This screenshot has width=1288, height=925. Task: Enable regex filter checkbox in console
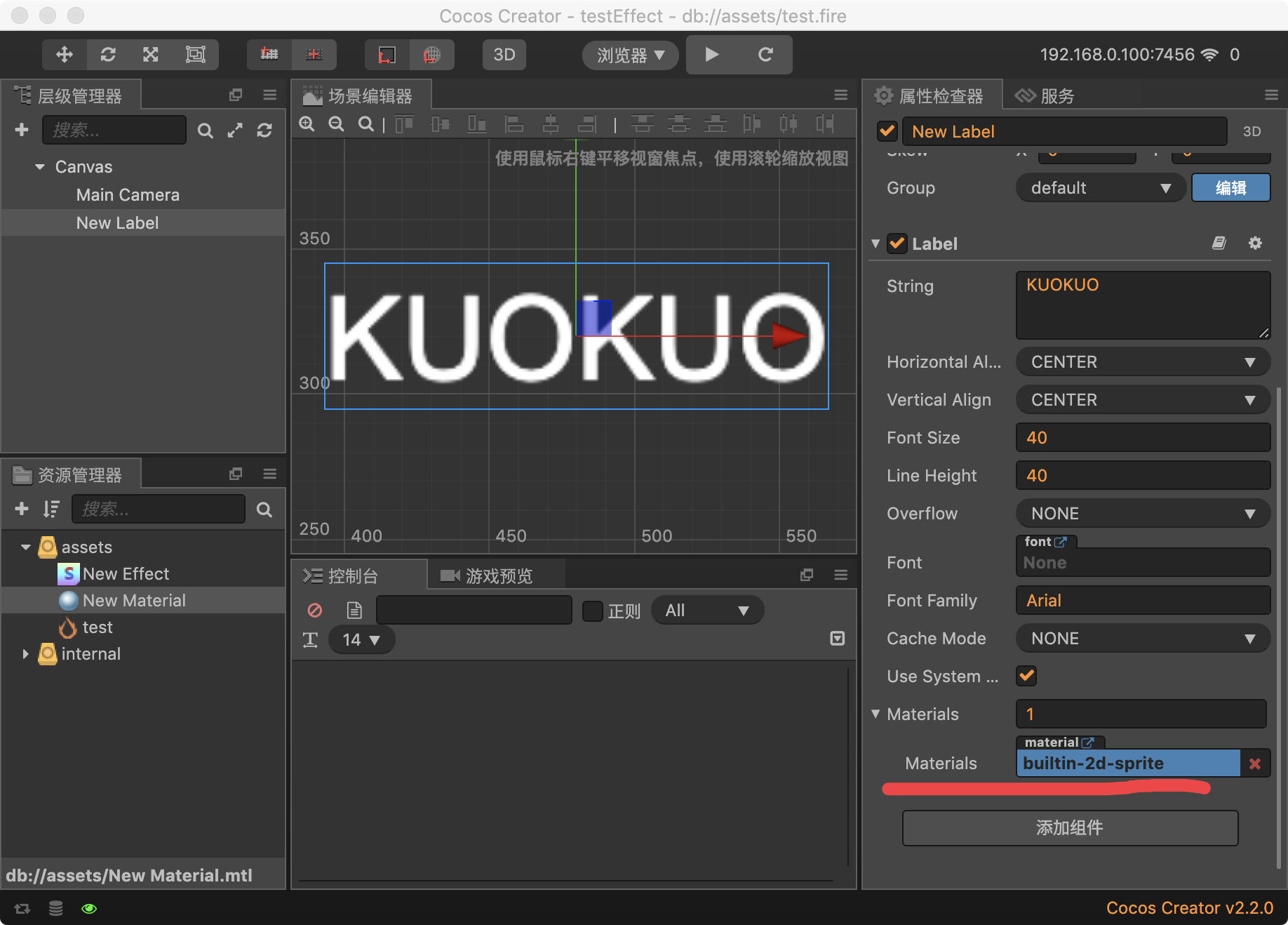pos(593,611)
